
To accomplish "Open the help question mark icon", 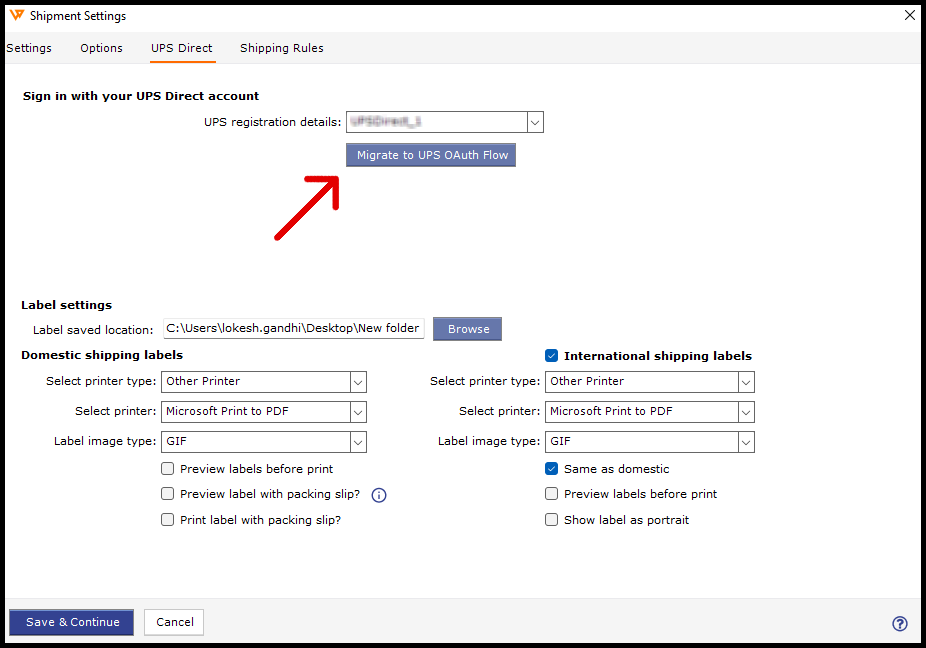I will tap(899, 623).
